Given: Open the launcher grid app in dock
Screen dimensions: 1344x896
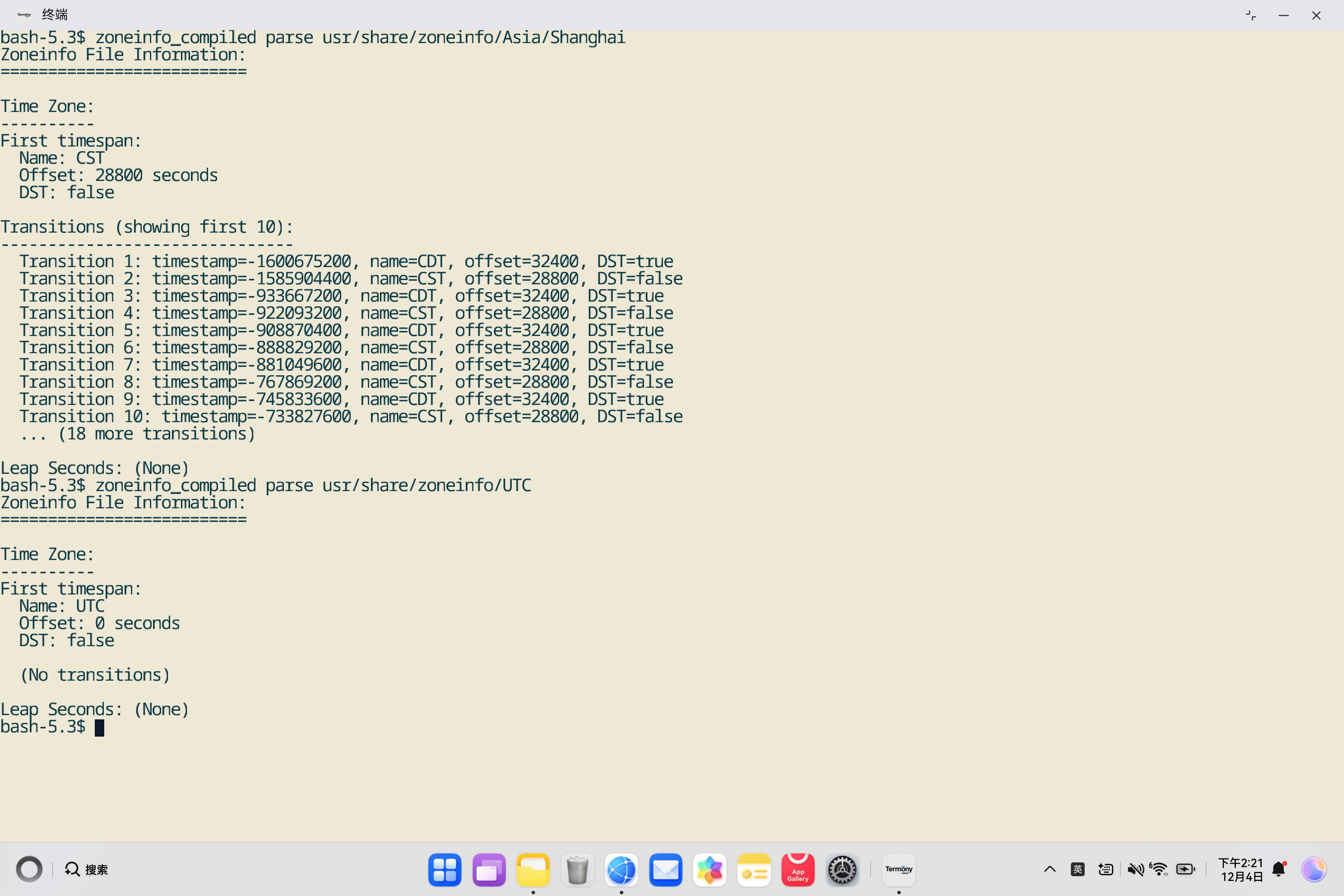Looking at the screenshot, I should coord(445,870).
